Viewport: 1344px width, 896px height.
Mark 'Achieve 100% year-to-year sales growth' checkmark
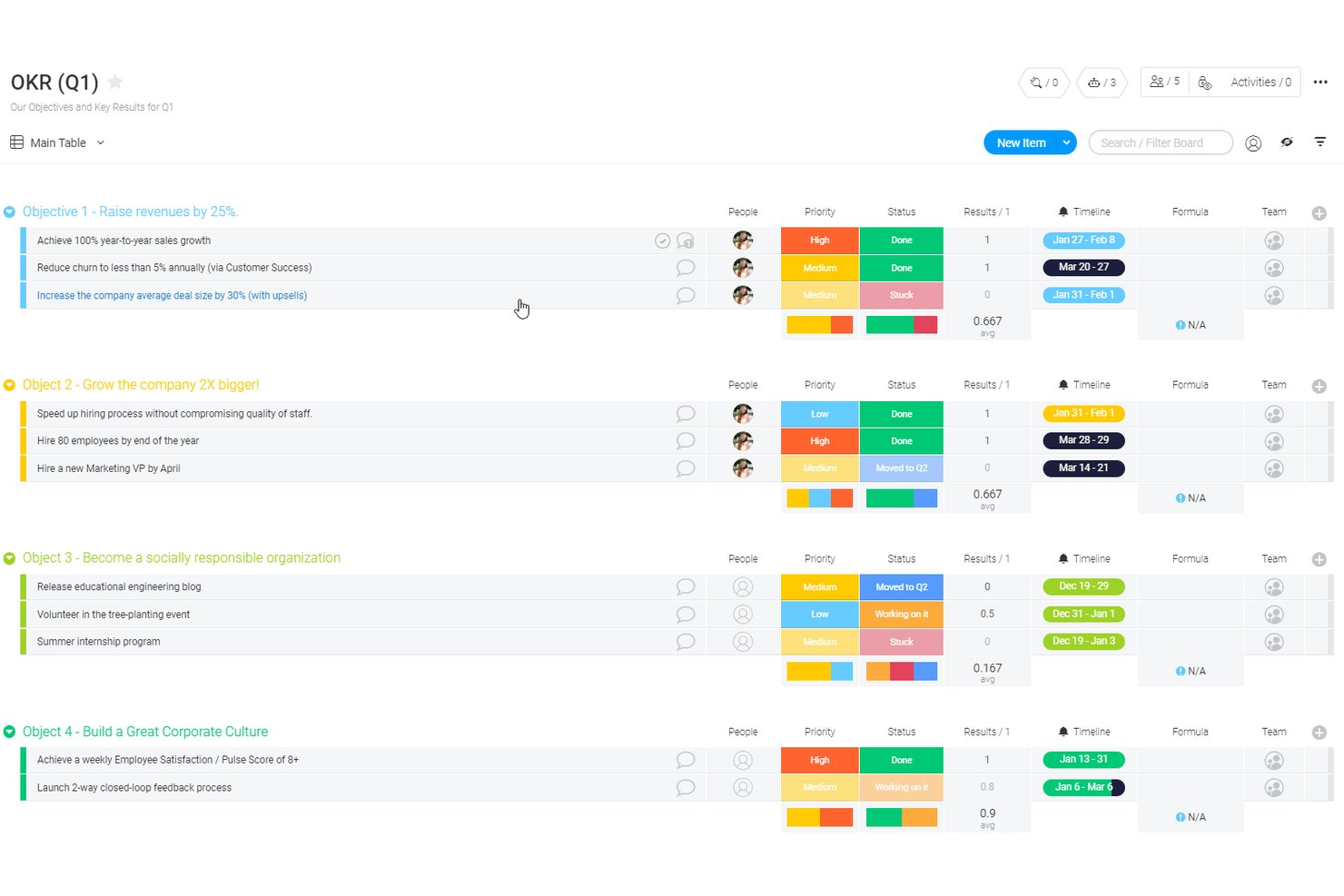[663, 241]
